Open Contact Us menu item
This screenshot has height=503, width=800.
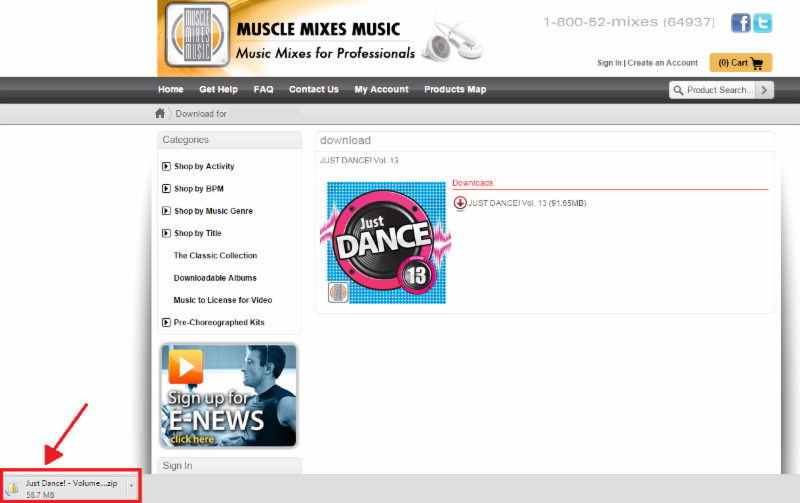pyautogui.click(x=314, y=89)
